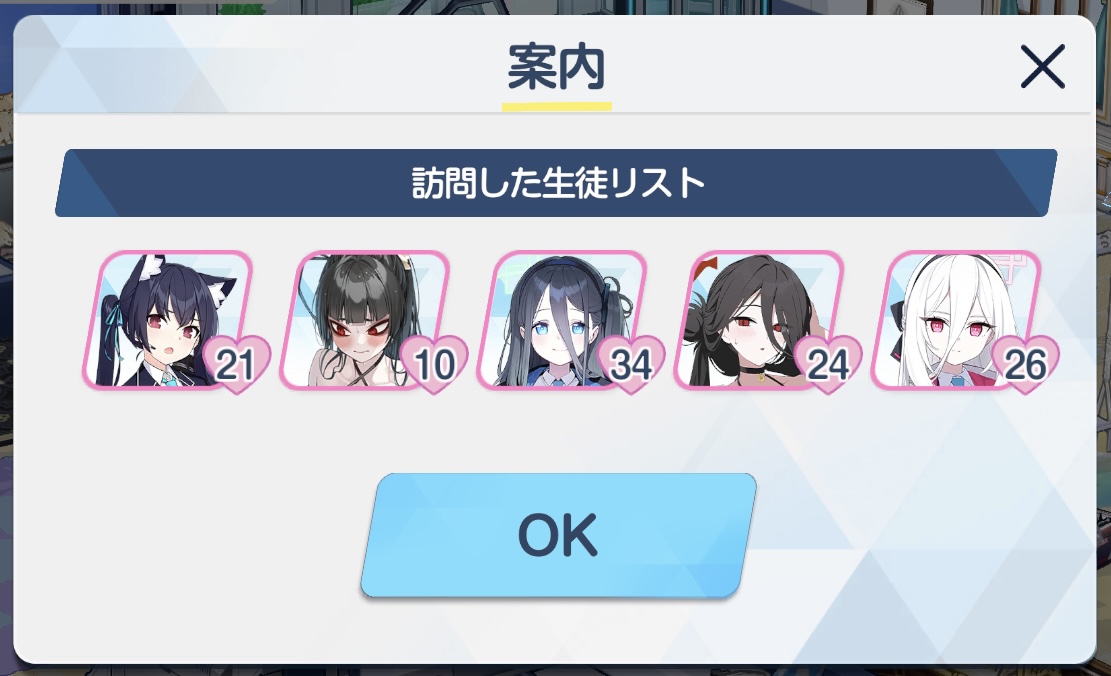Close the 案内 dialog with X
The width and height of the screenshot is (1111, 676).
click(x=1042, y=67)
